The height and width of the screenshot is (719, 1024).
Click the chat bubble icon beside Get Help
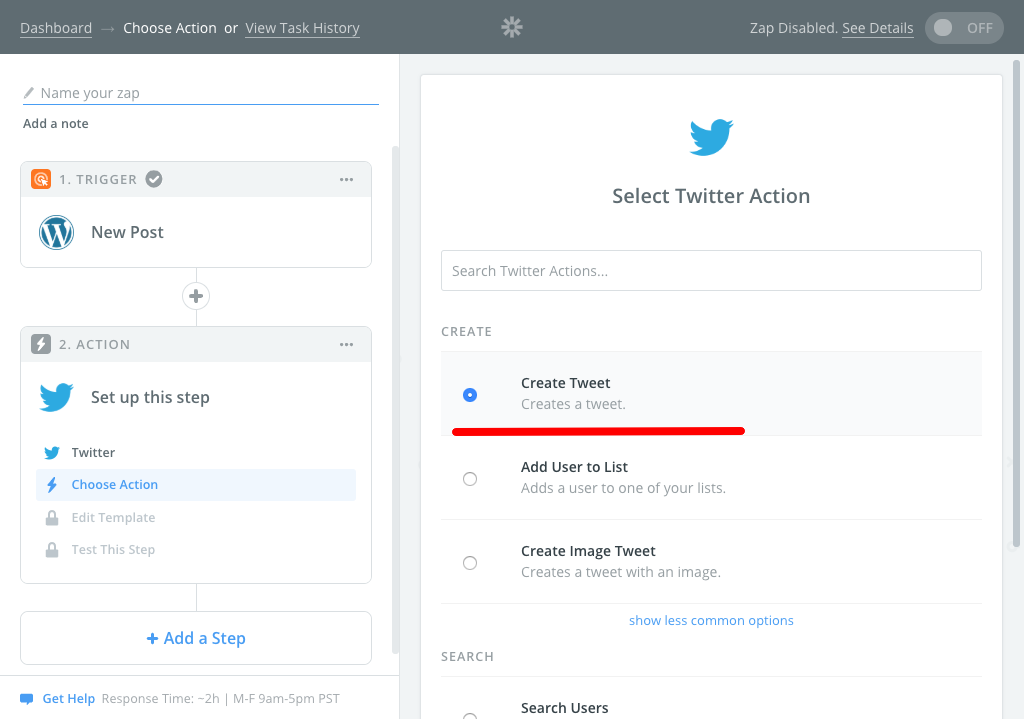tap(27, 699)
